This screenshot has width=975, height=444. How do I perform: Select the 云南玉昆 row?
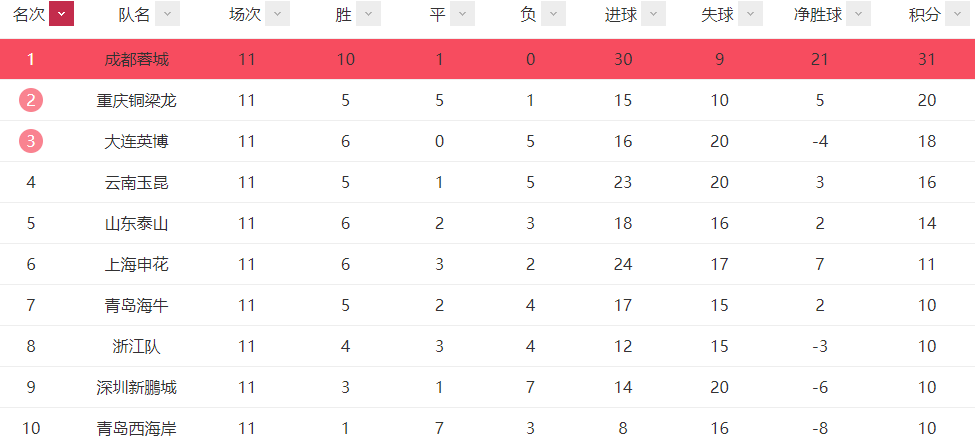pyautogui.click(x=488, y=182)
